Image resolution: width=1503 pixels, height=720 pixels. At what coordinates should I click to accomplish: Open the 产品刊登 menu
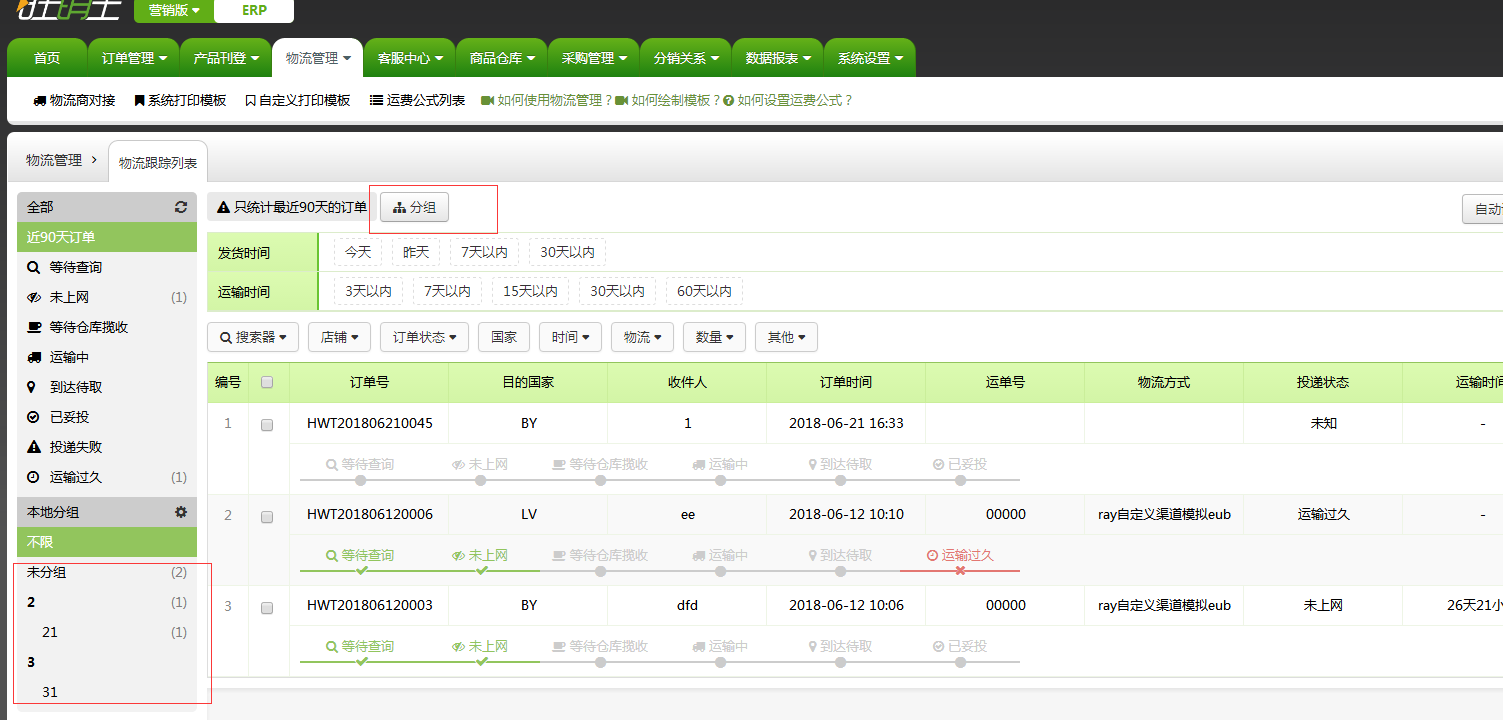(226, 58)
